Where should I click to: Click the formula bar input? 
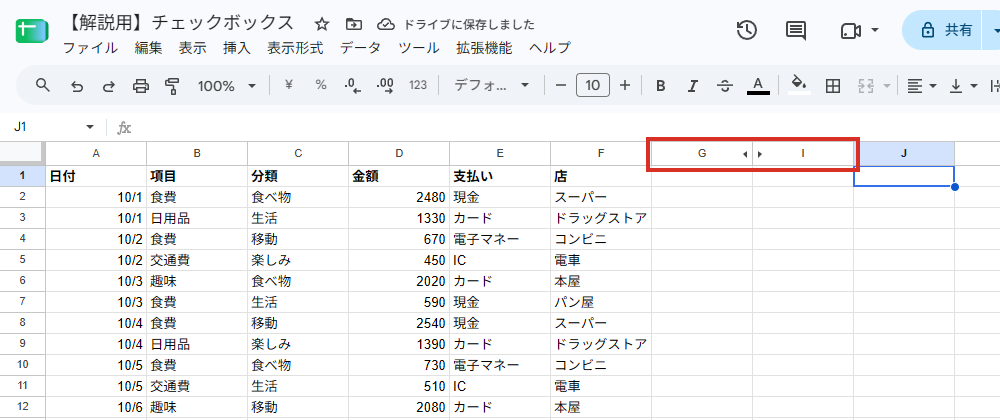click(x=568, y=127)
